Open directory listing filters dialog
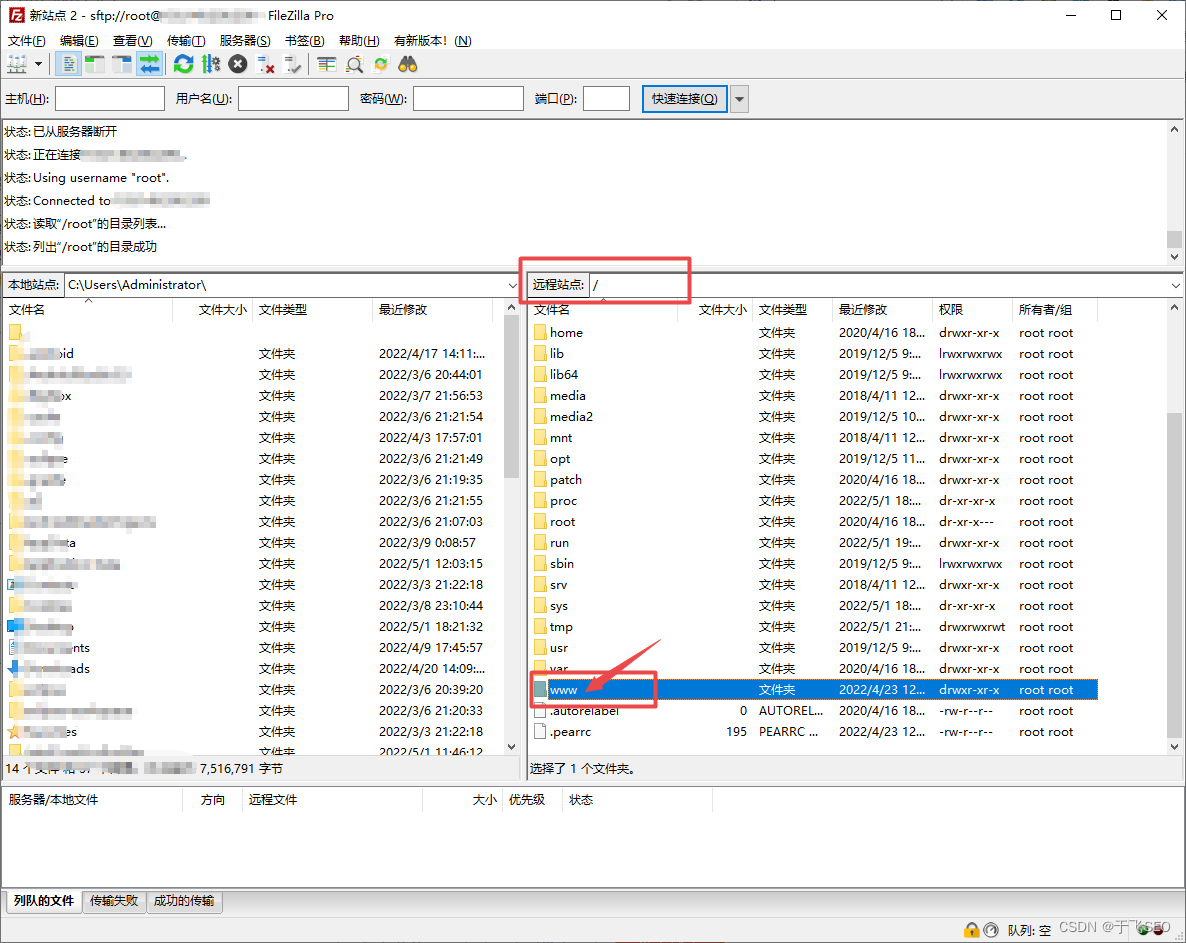 pos(327,64)
